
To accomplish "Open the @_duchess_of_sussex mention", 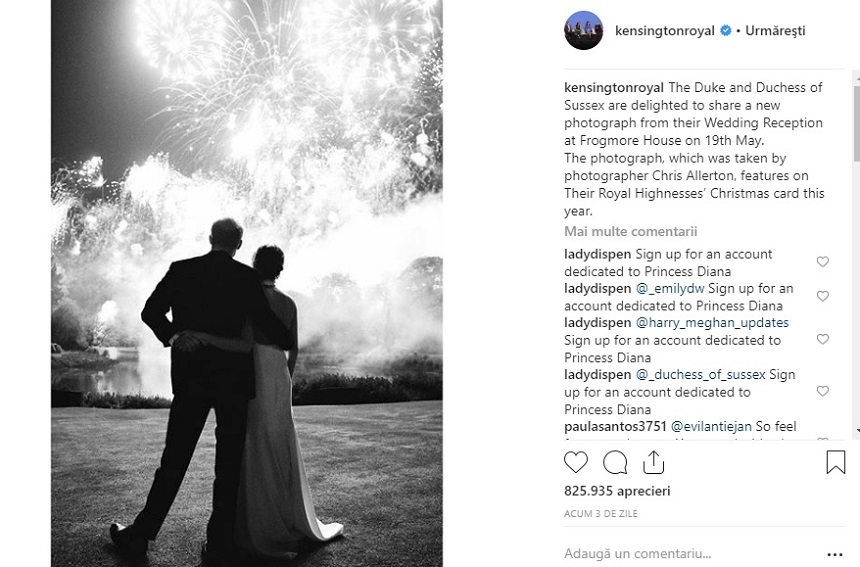I will pos(700,375).
